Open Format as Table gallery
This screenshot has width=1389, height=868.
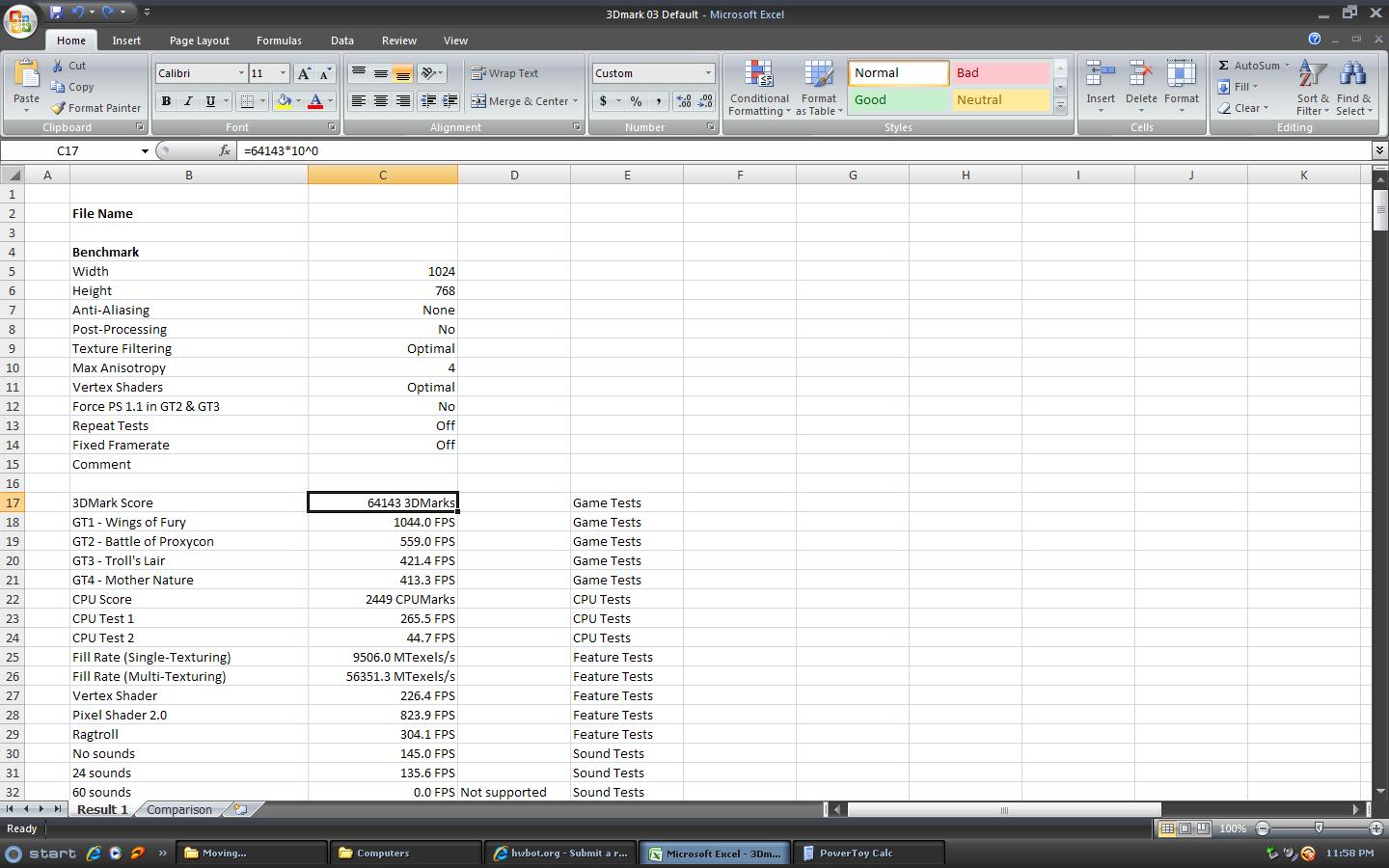coord(819,88)
